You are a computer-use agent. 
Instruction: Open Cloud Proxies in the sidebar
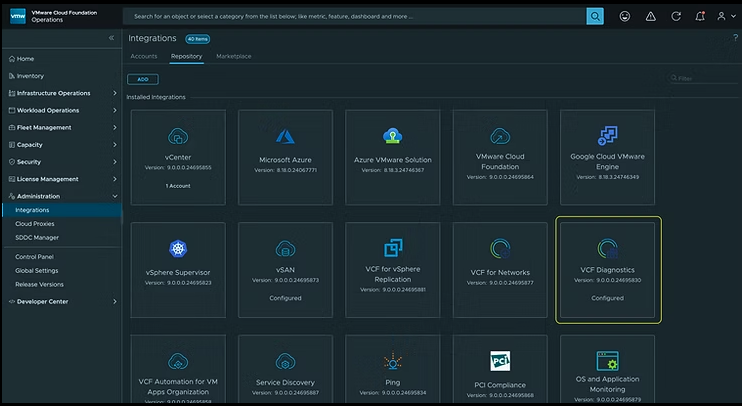click(x=36, y=224)
